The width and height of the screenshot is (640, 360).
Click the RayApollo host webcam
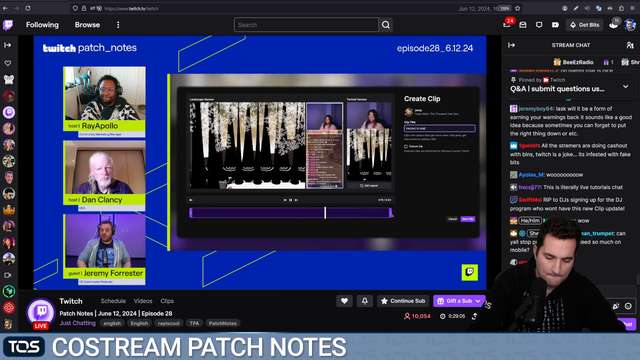(x=104, y=93)
